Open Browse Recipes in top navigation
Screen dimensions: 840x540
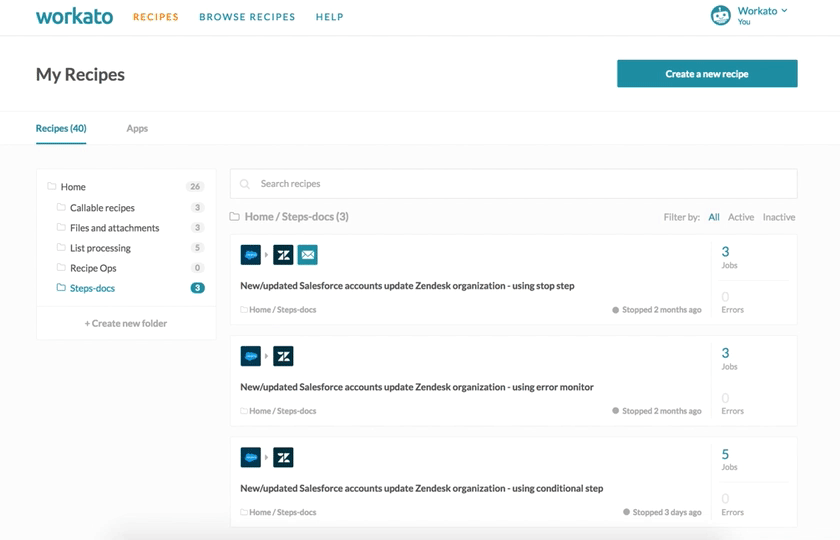pyautogui.click(x=247, y=17)
